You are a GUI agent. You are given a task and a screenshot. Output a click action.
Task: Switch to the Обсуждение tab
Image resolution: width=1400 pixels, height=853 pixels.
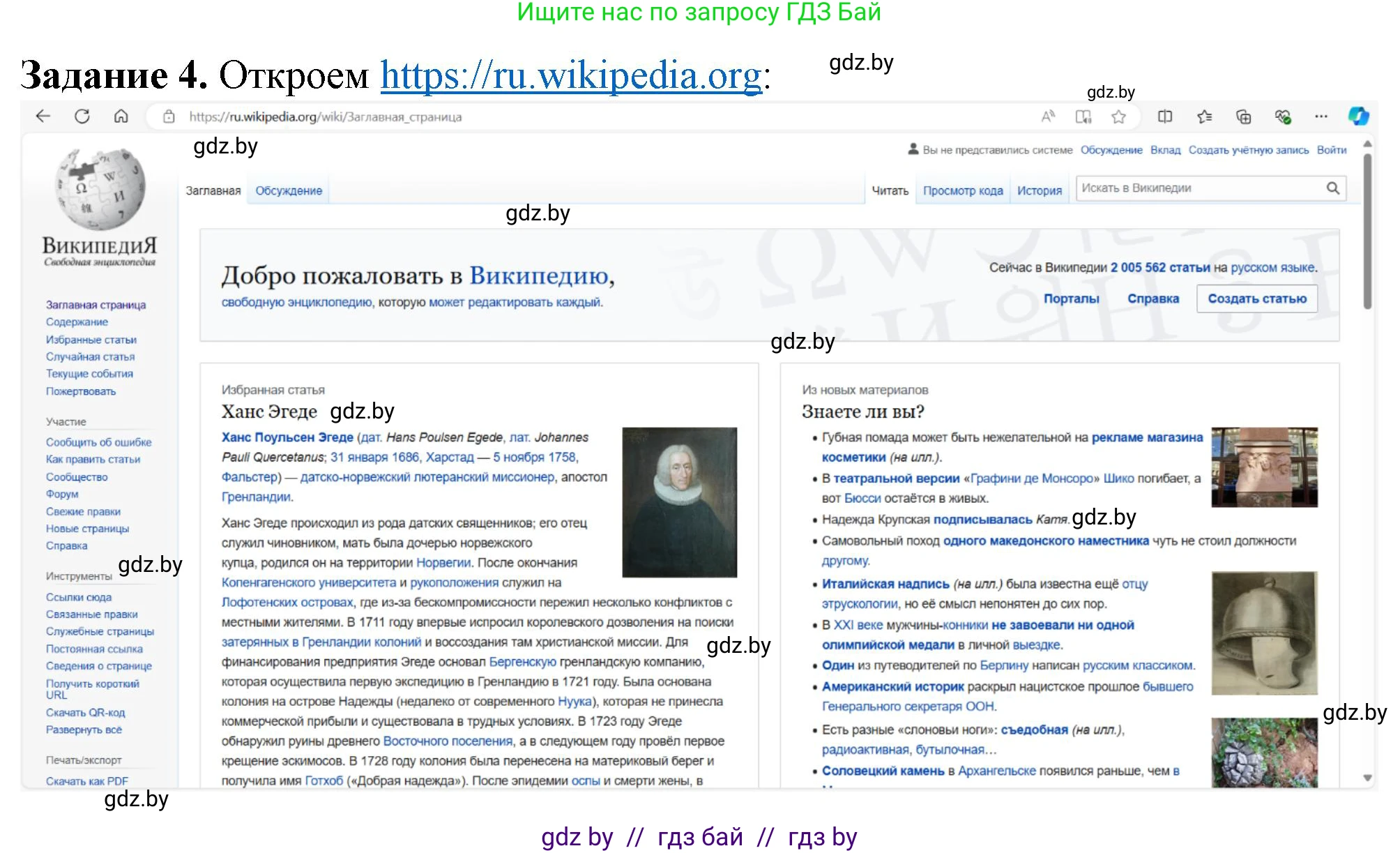[x=289, y=190]
